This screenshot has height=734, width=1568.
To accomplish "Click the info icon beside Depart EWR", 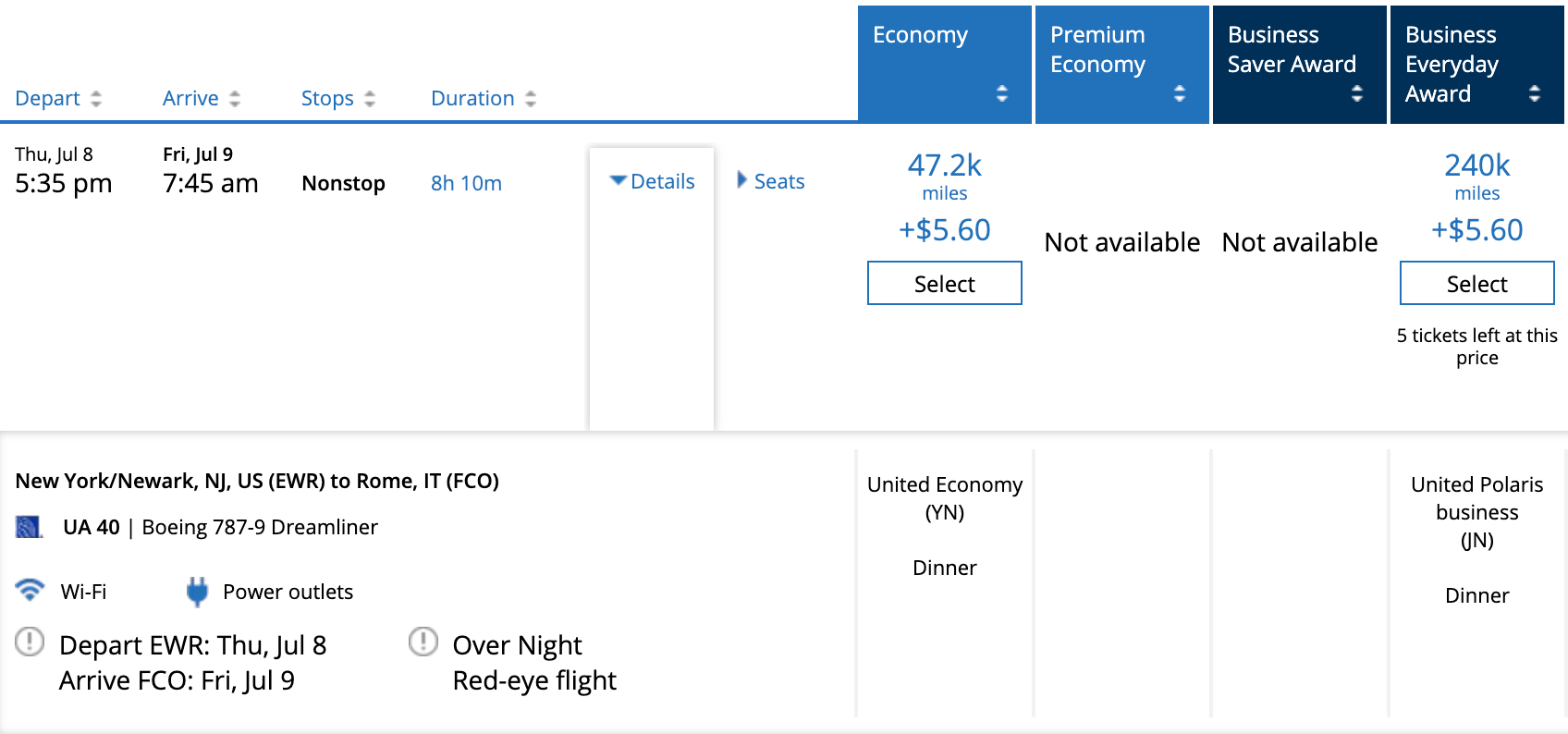I will [x=30, y=641].
